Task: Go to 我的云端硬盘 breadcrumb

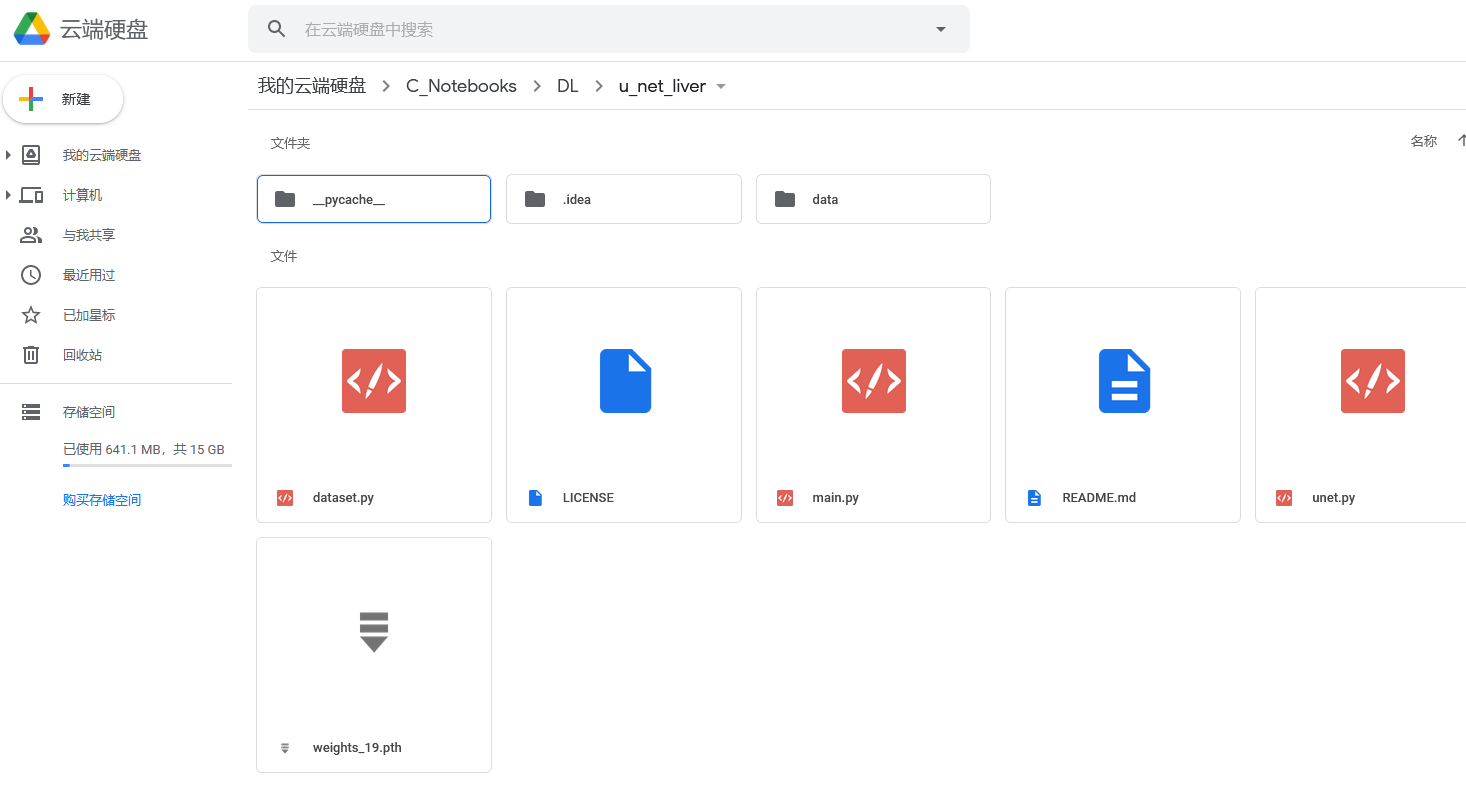Action: [312, 86]
